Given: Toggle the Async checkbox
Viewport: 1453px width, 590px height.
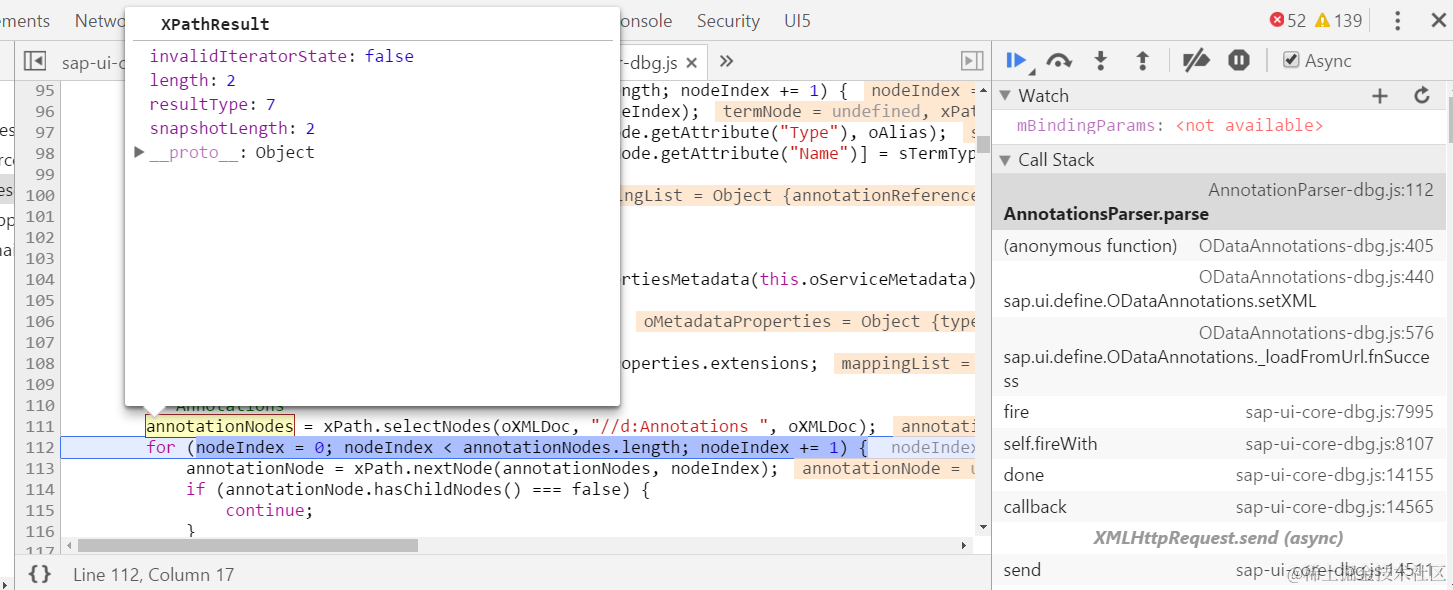Looking at the screenshot, I should click(x=1291, y=61).
